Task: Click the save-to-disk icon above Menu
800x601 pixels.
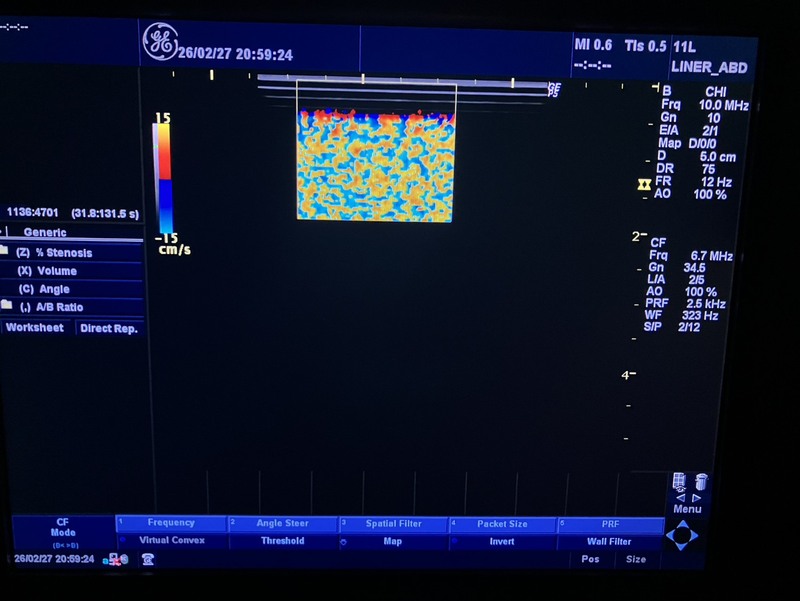Action: click(680, 482)
